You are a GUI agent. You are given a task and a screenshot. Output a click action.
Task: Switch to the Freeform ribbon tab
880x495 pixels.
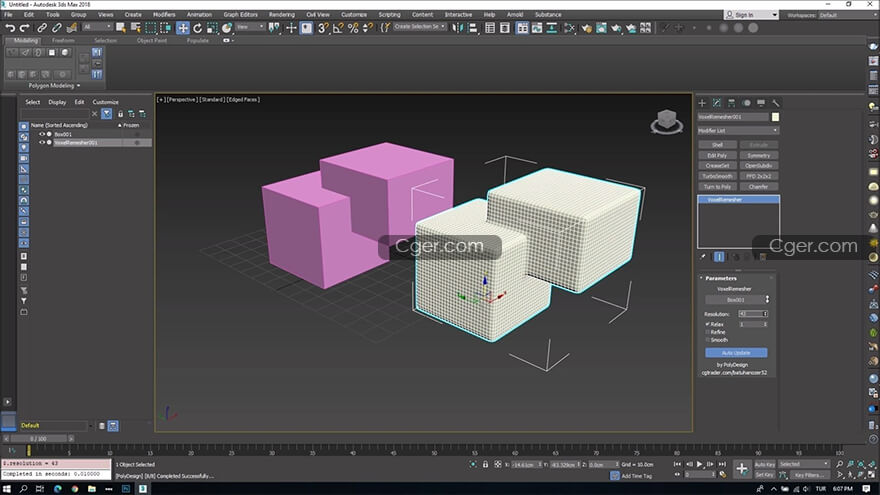pos(63,40)
